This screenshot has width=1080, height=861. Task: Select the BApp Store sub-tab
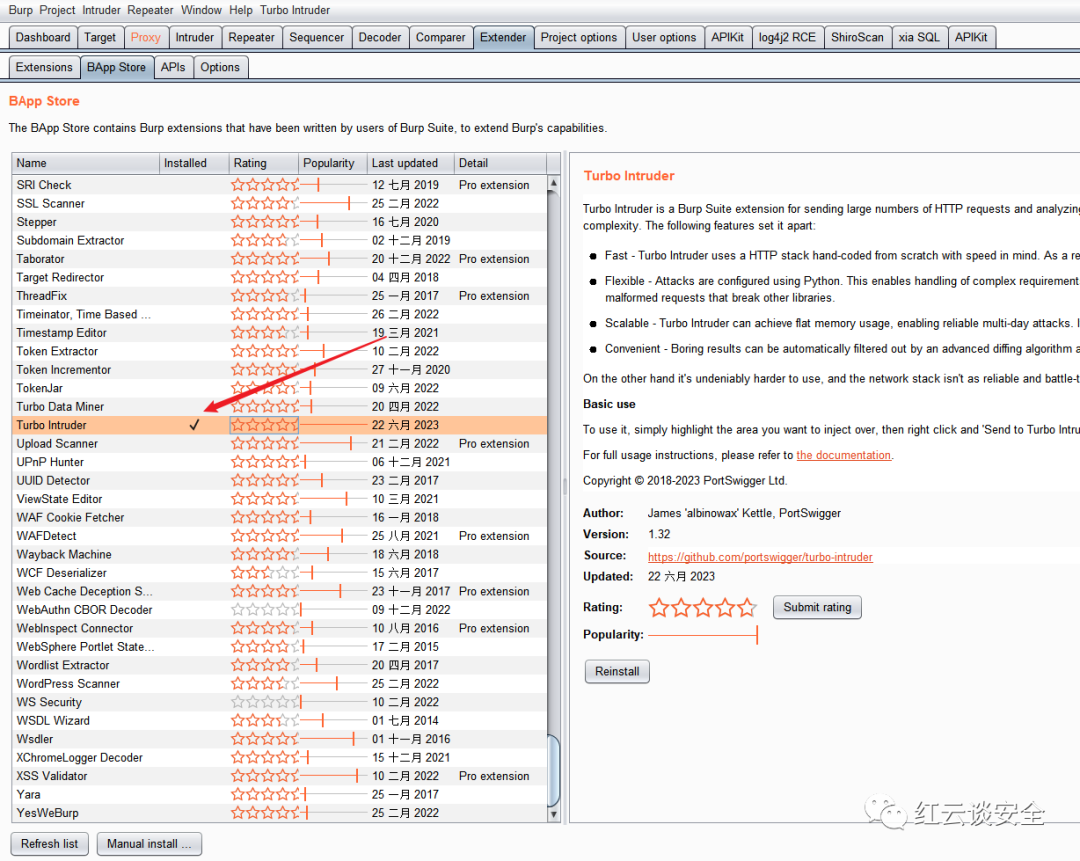pos(116,68)
